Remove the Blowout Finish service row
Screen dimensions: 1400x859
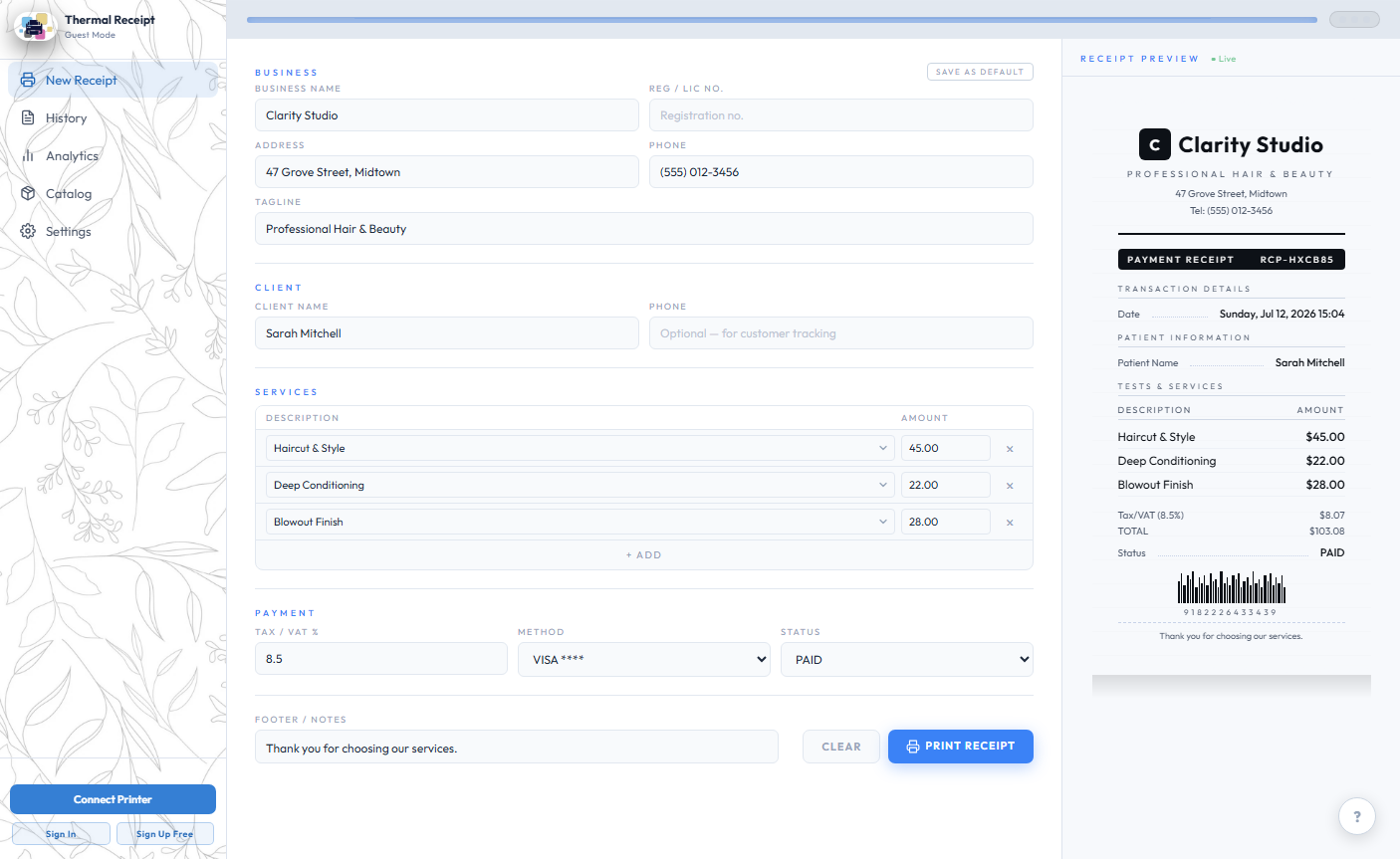coord(1010,523)
